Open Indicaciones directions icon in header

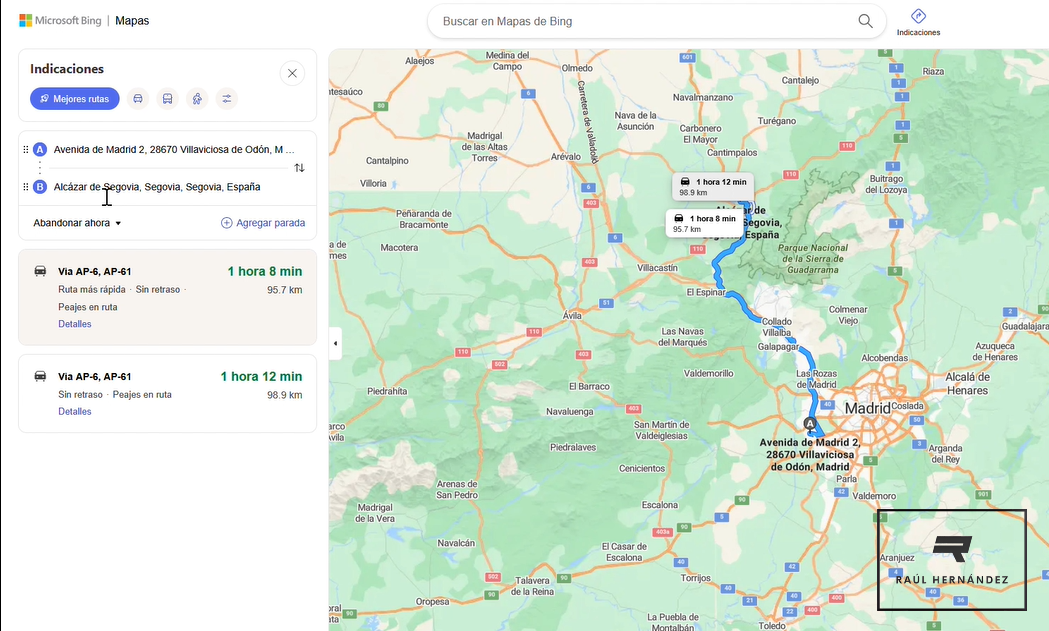tap(918, 22)
